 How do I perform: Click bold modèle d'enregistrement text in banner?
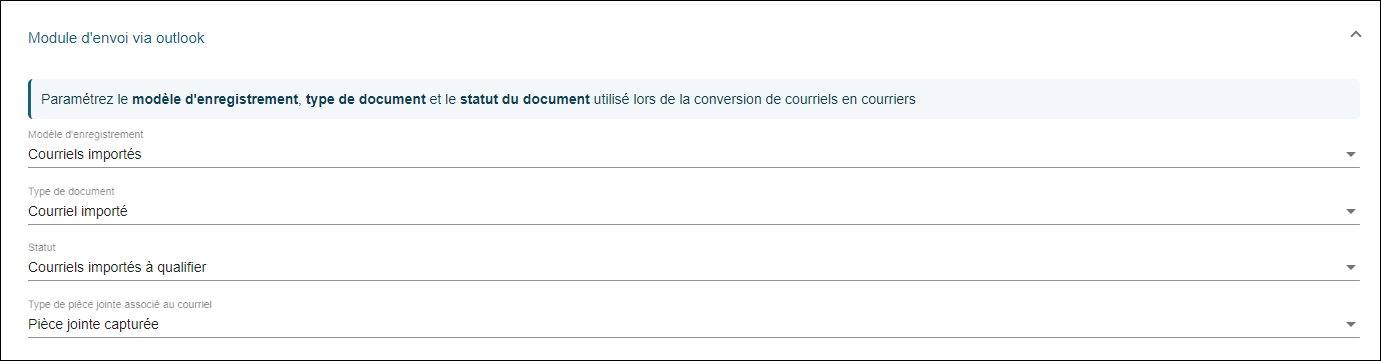tap(215, 99)
